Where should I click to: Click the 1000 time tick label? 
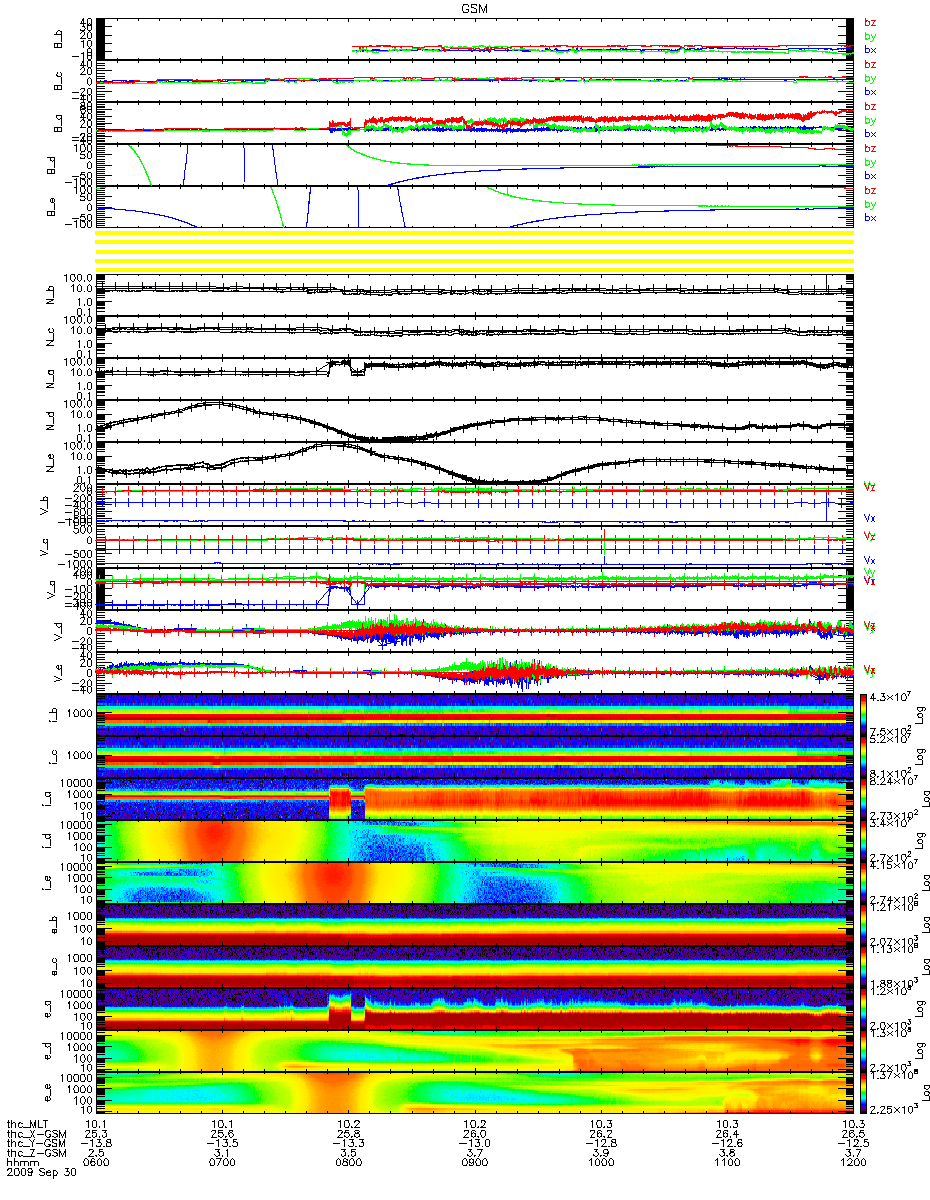tap(601, 1164)
